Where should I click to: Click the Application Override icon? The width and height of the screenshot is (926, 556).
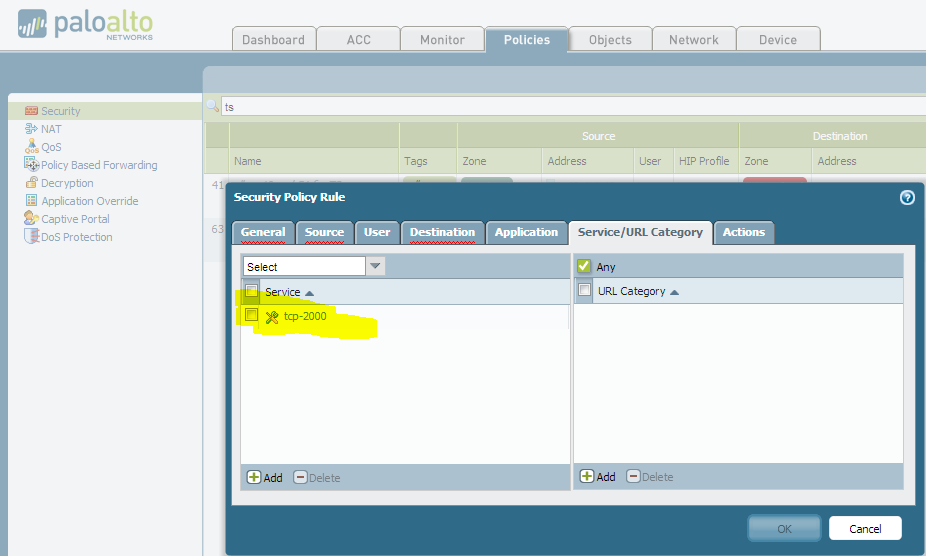tap(31, 200)
